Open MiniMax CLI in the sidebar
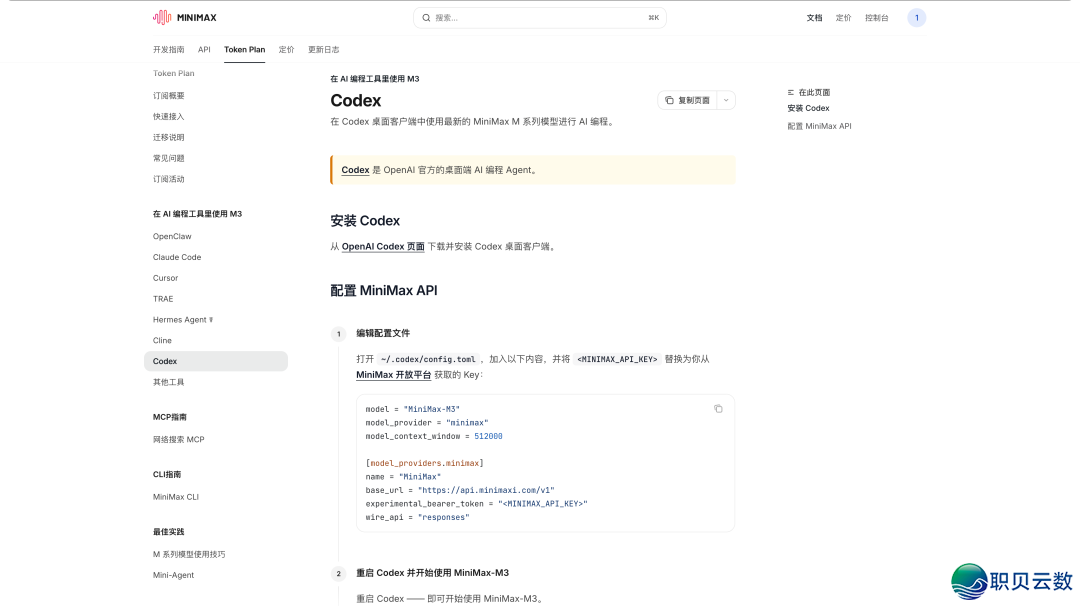Image resolution: width=1080 pixels, height=606 pixels. (x=176, y=497)
